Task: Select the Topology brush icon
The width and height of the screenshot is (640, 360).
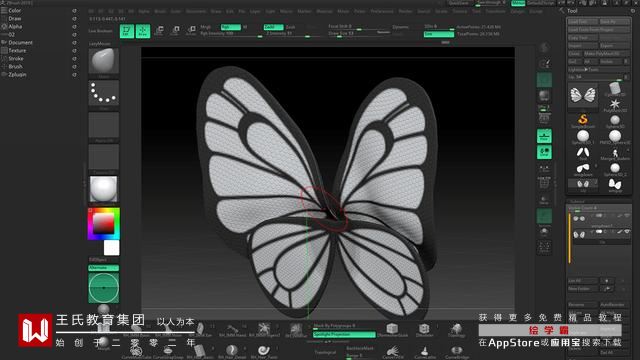Action: pyautogui.click(x=456, y=329)
